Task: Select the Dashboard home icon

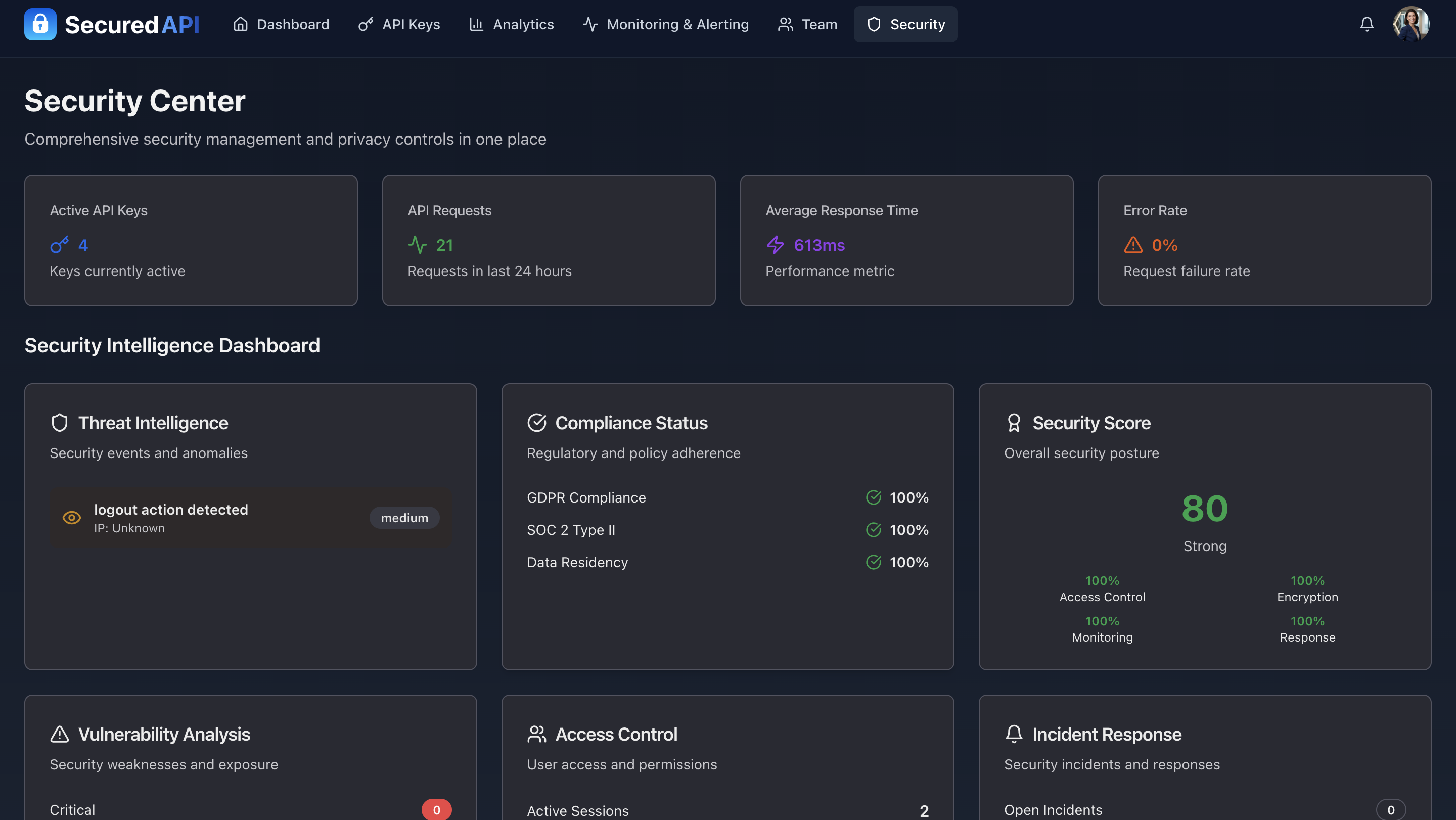Action: point(240,24)
